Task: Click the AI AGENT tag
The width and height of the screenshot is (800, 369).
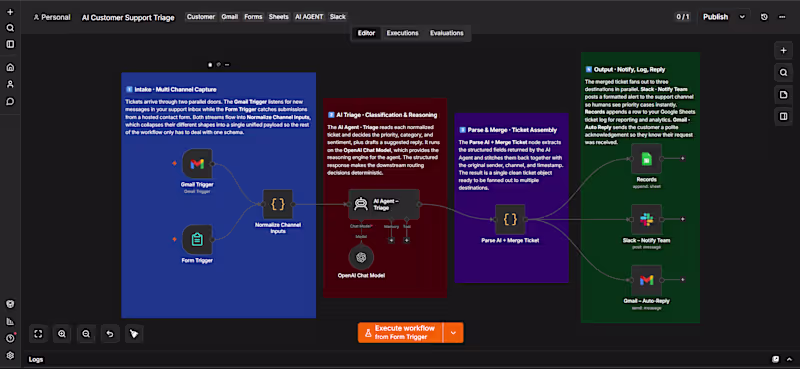Action: (x=309, y=17)
